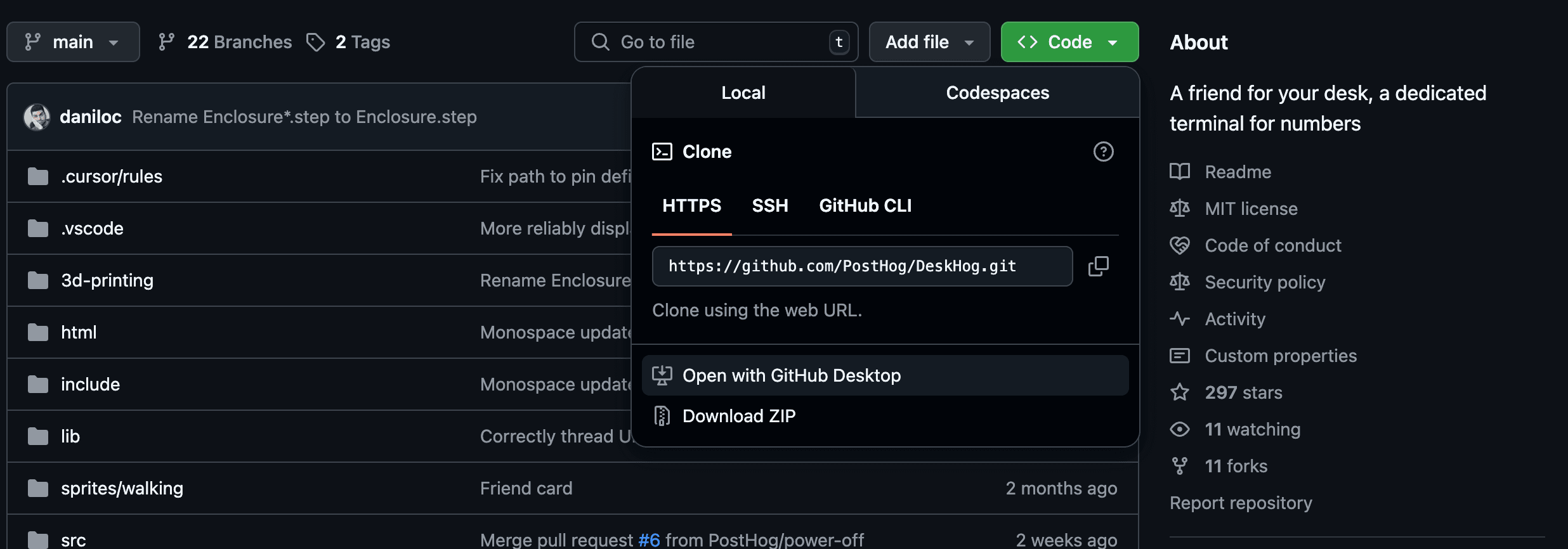Image resolution: width=1568 pixels, height=549 pixels.
Task: Click the lib folder icon
Action: pyautogui.click(x=38, y=436)
